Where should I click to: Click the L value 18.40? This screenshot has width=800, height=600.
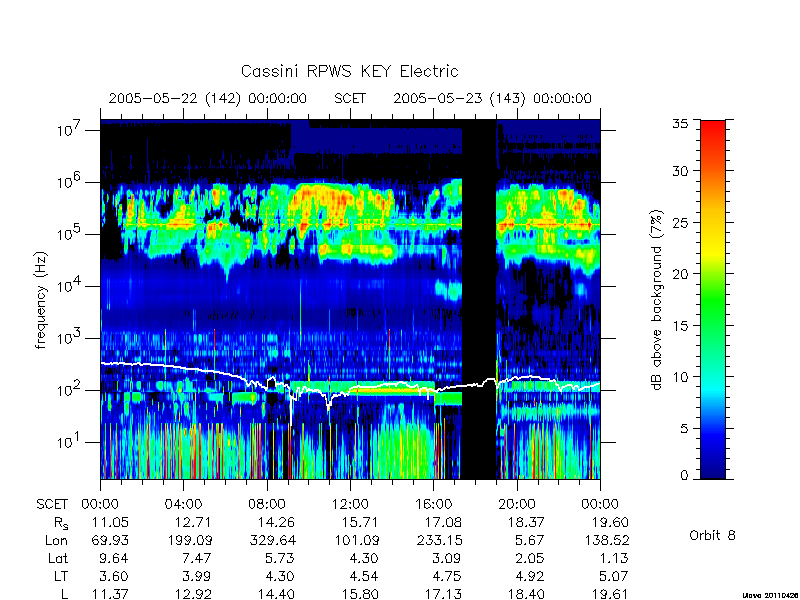tap(527, 594)
